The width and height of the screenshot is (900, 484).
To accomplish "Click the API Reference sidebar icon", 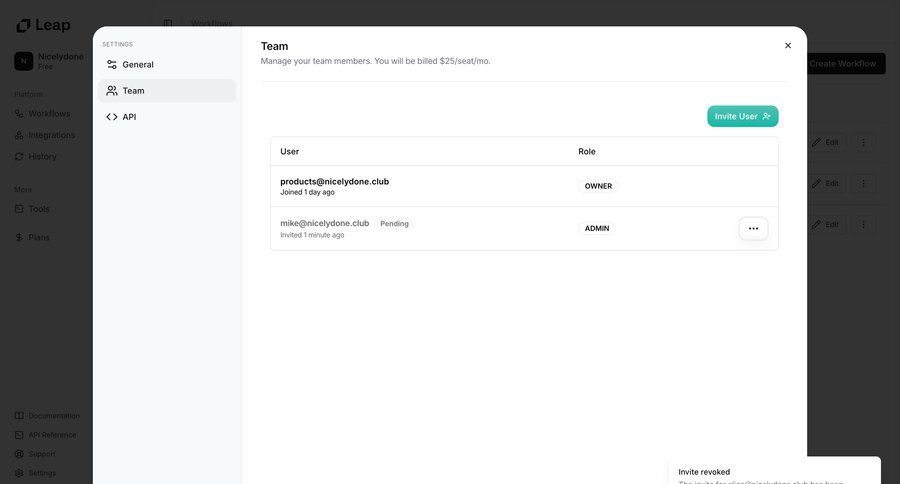I will pyautogui.click(x=19, y=435).
